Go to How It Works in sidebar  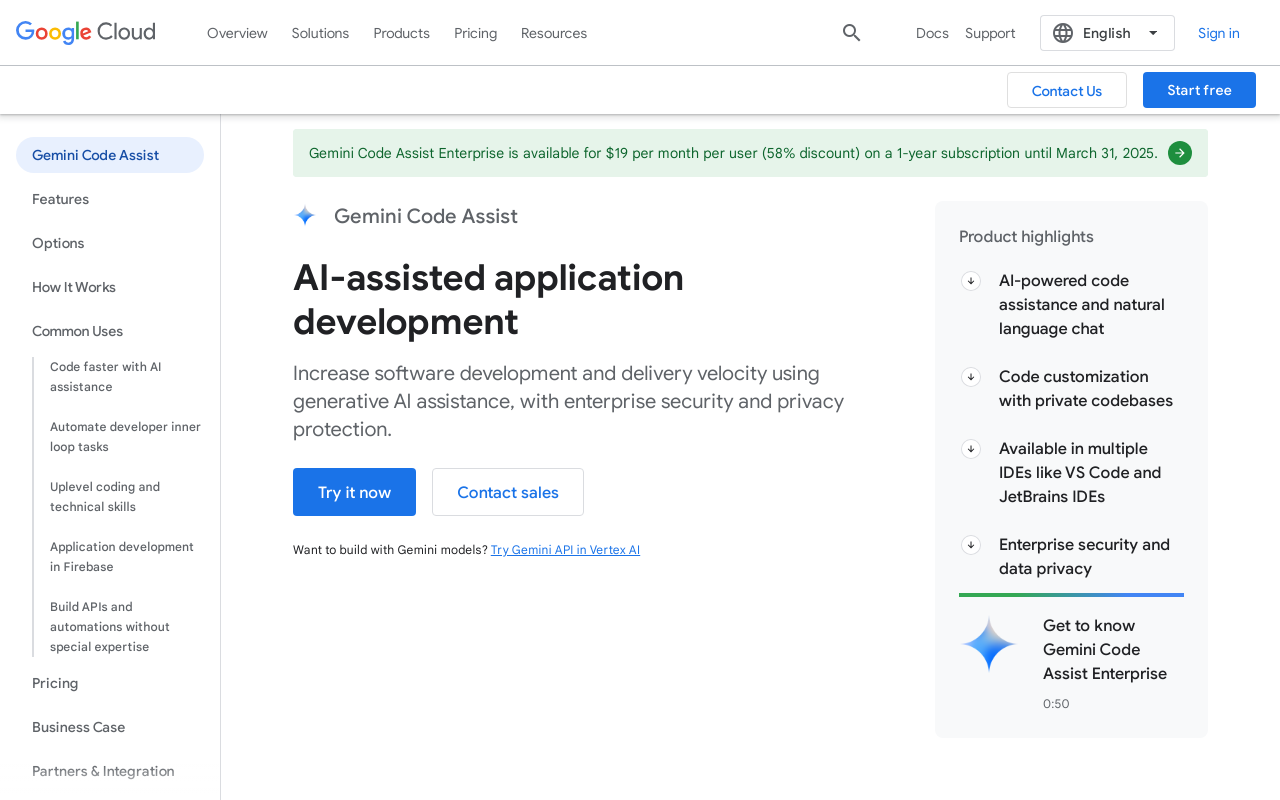[x=74, y=287]
